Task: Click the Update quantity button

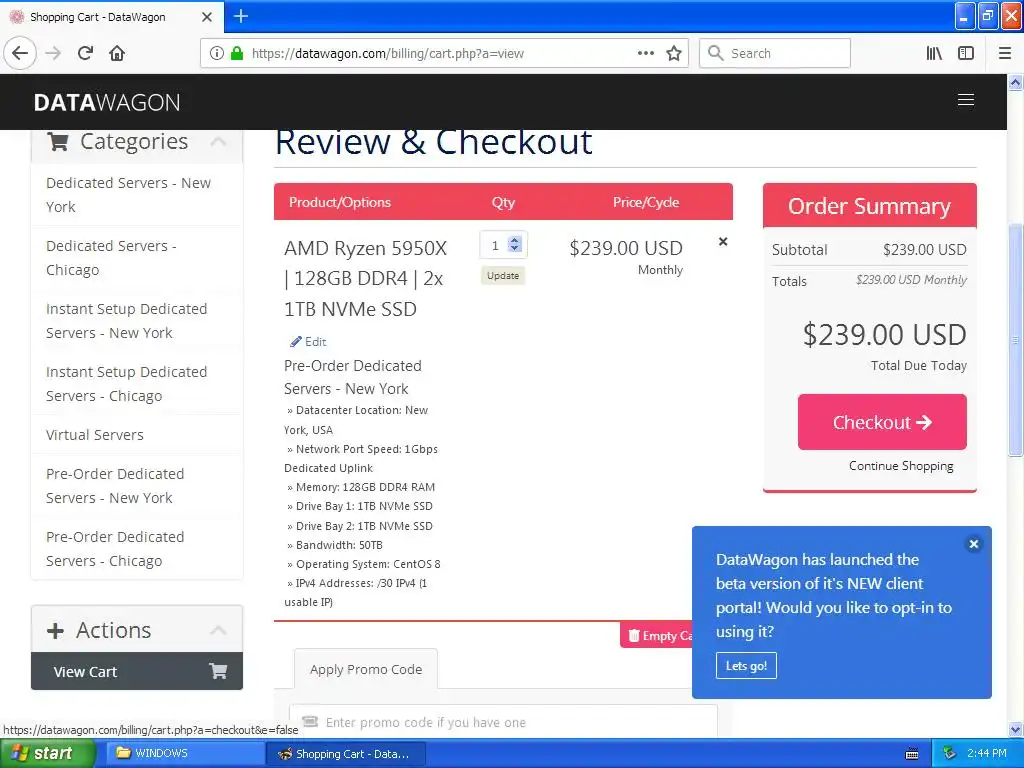Action: (503, 276)
